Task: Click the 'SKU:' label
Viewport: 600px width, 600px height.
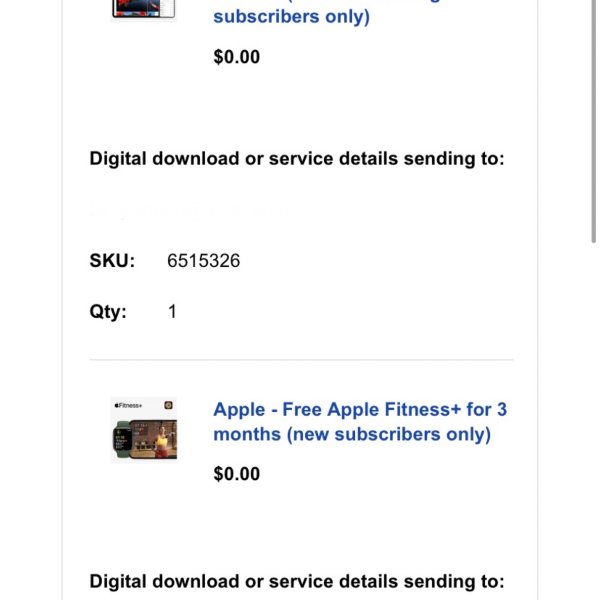Action: (112, 261)
